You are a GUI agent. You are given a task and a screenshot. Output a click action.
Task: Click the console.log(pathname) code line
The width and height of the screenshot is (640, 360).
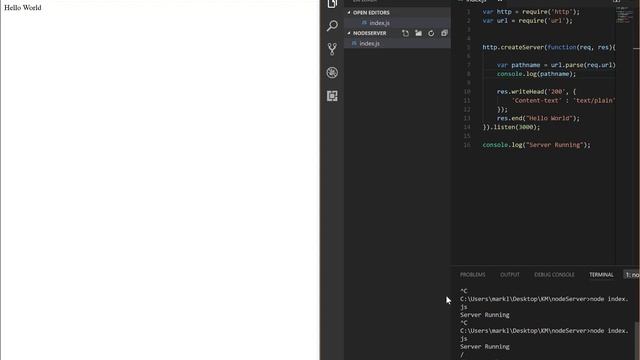pyautogui.click(x=536, y=74)
